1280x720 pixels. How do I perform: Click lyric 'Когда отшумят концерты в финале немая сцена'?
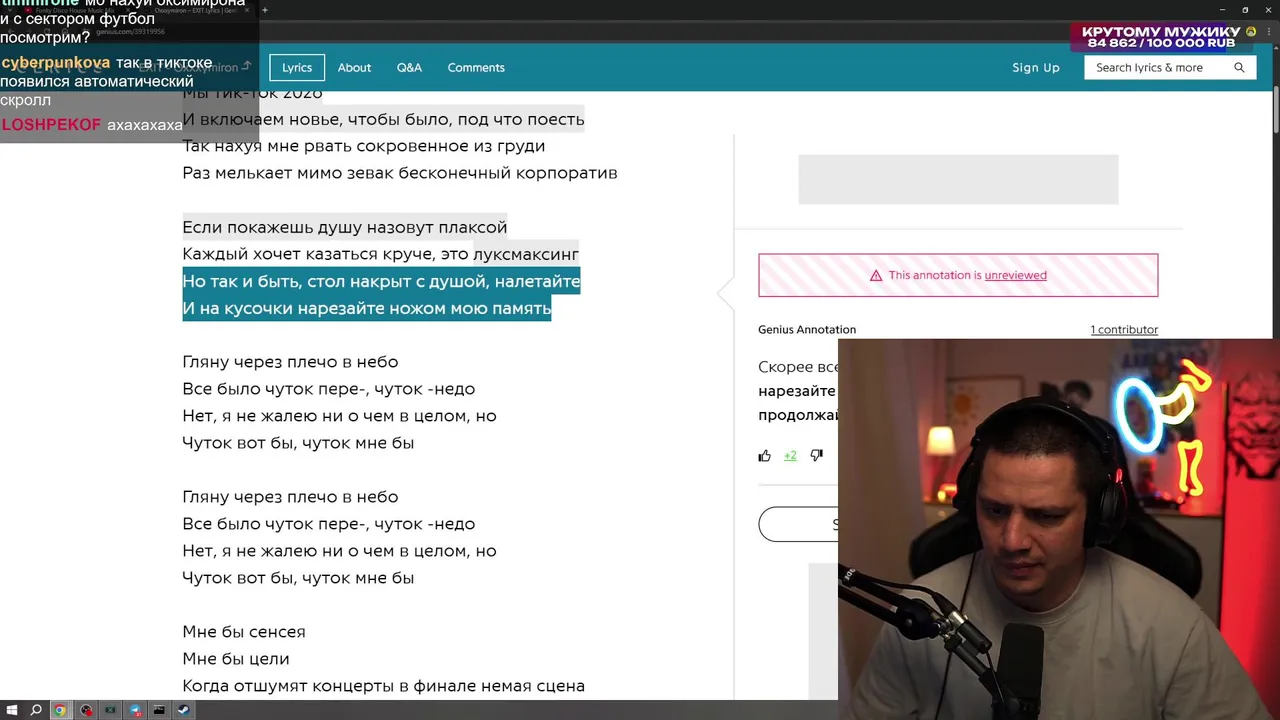point(384,686)
